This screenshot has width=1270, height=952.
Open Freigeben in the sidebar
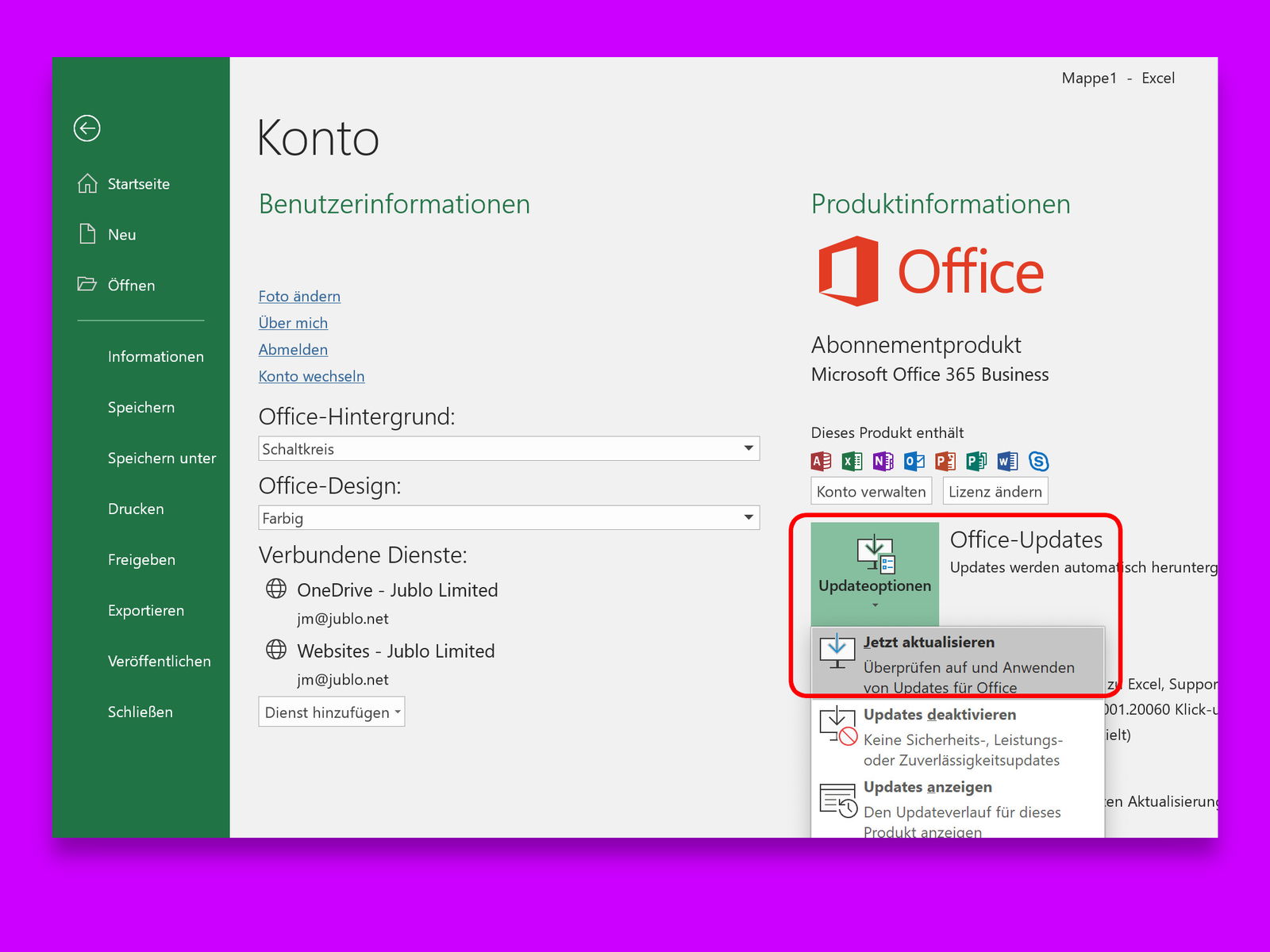(141, 559)
